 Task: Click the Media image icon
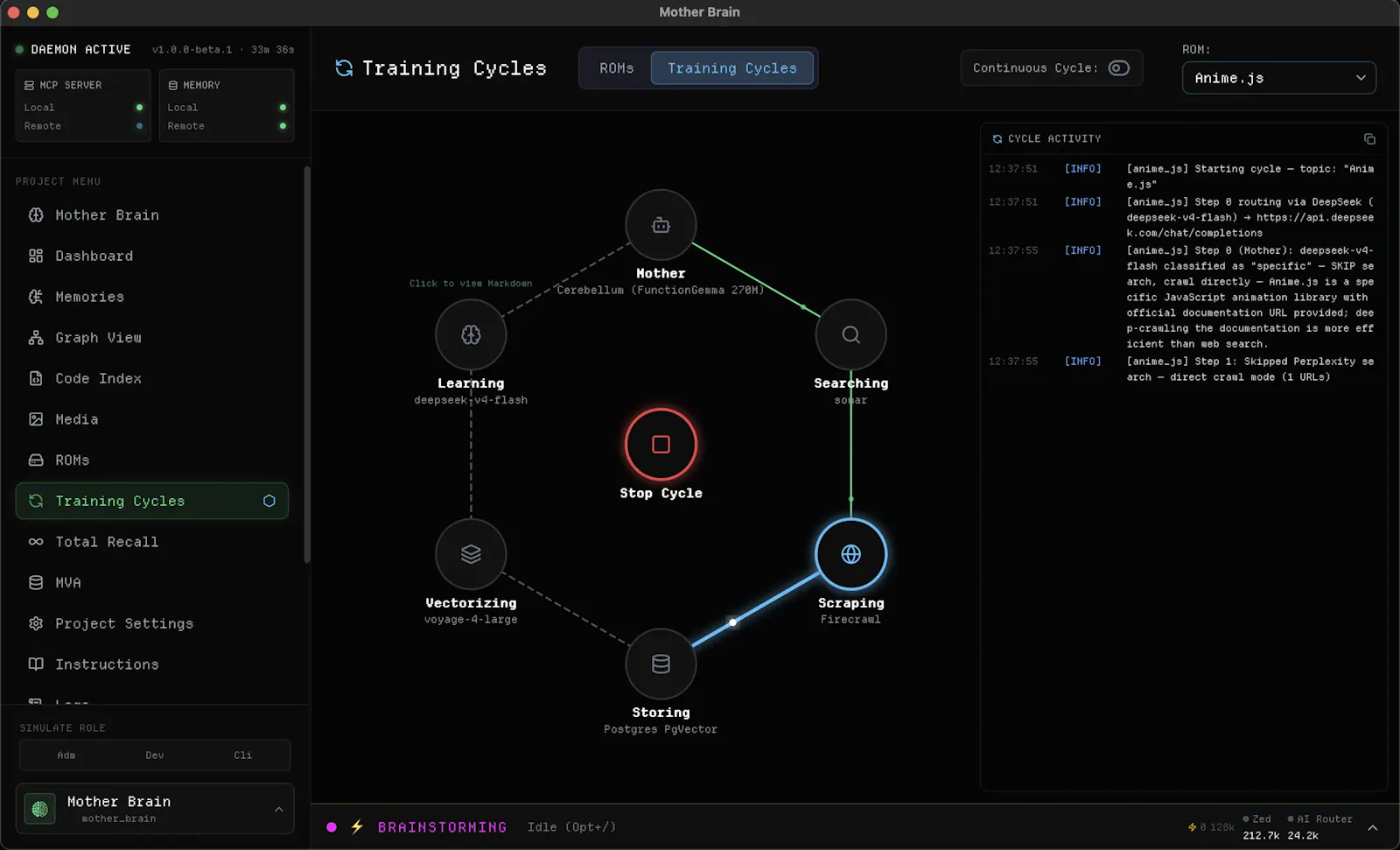tap(36, 419)
